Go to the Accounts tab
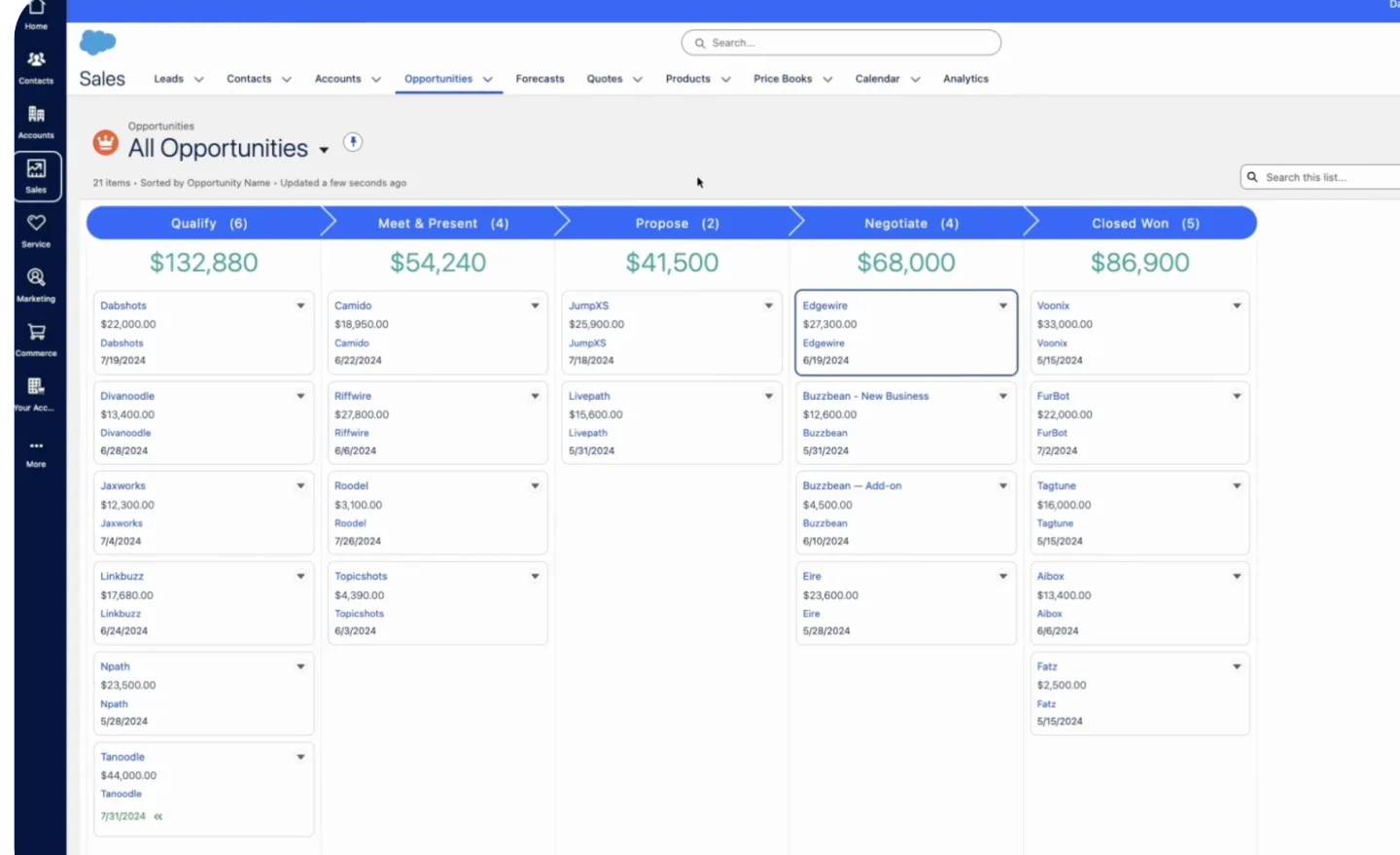This screenshot has height=855, width=1400. (337, 79)
